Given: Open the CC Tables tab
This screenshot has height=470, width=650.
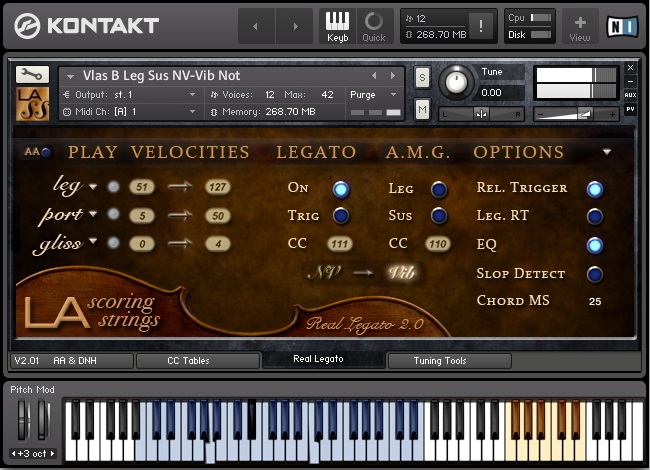Looking at the screenshot, I should [x=198, y=361].
